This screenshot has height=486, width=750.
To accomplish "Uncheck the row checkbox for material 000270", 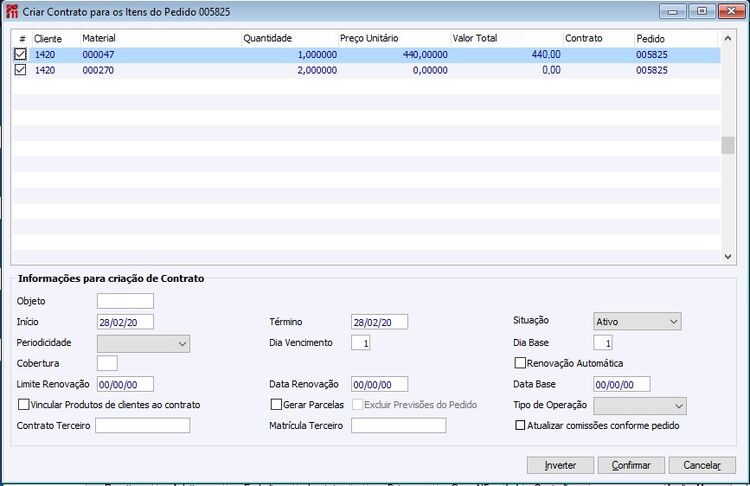I will tap(20, 70).
